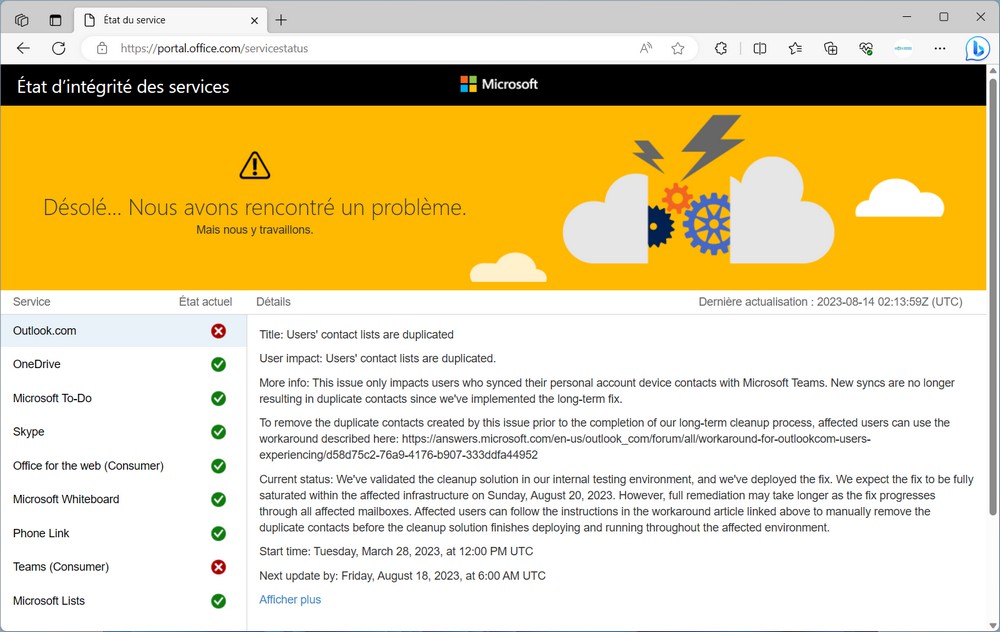Viewport: 1000px width, 632px height.
Task: View site information lock icon
Action: (x=102, y=48)
